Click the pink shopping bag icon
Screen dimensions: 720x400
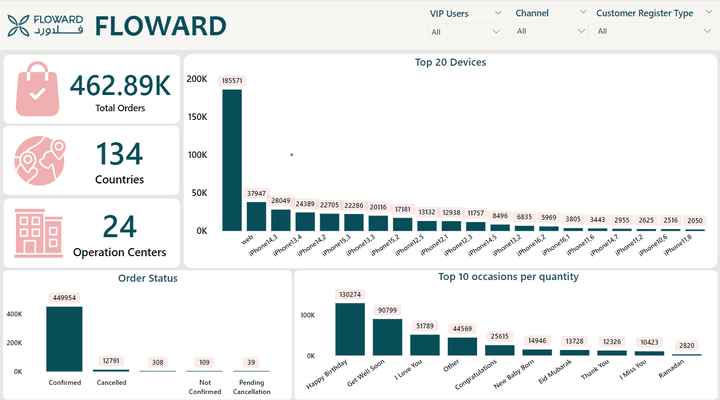[x=37, y=89]
